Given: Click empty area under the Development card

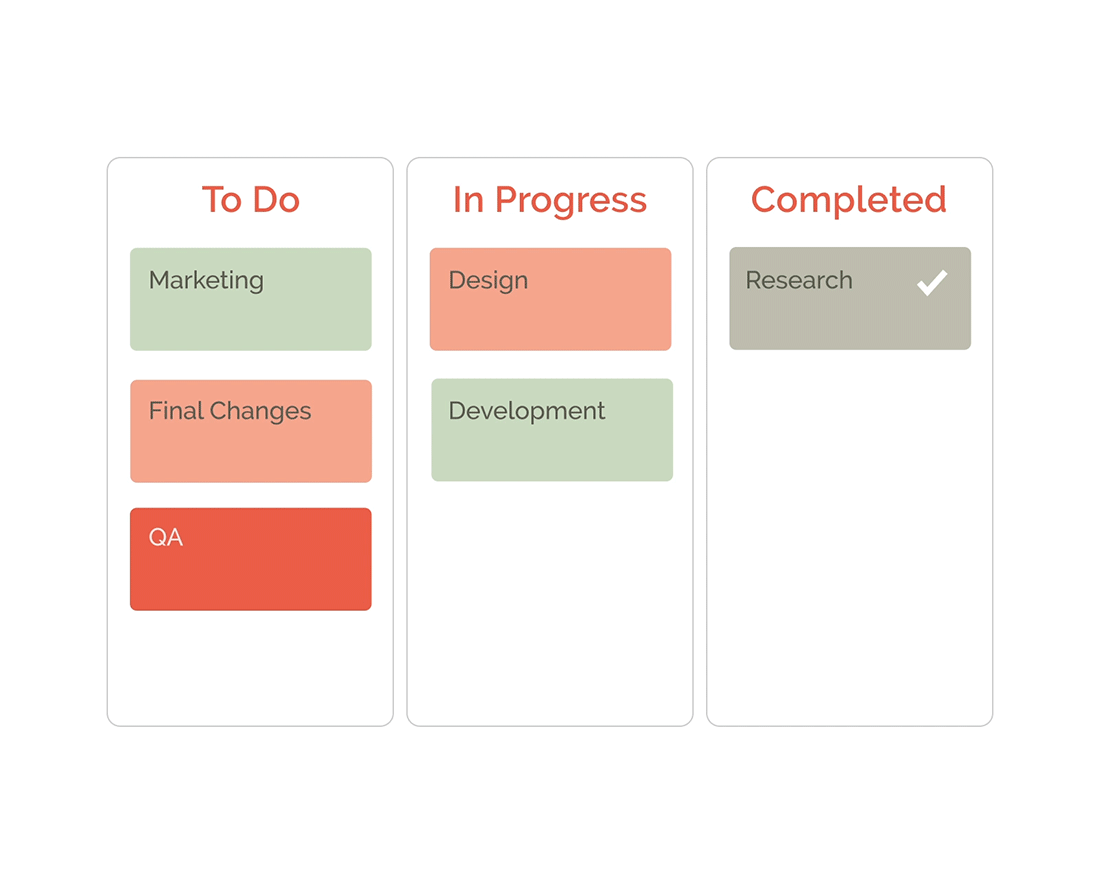Looking at the screenshot, I should (x=550, y=600).
